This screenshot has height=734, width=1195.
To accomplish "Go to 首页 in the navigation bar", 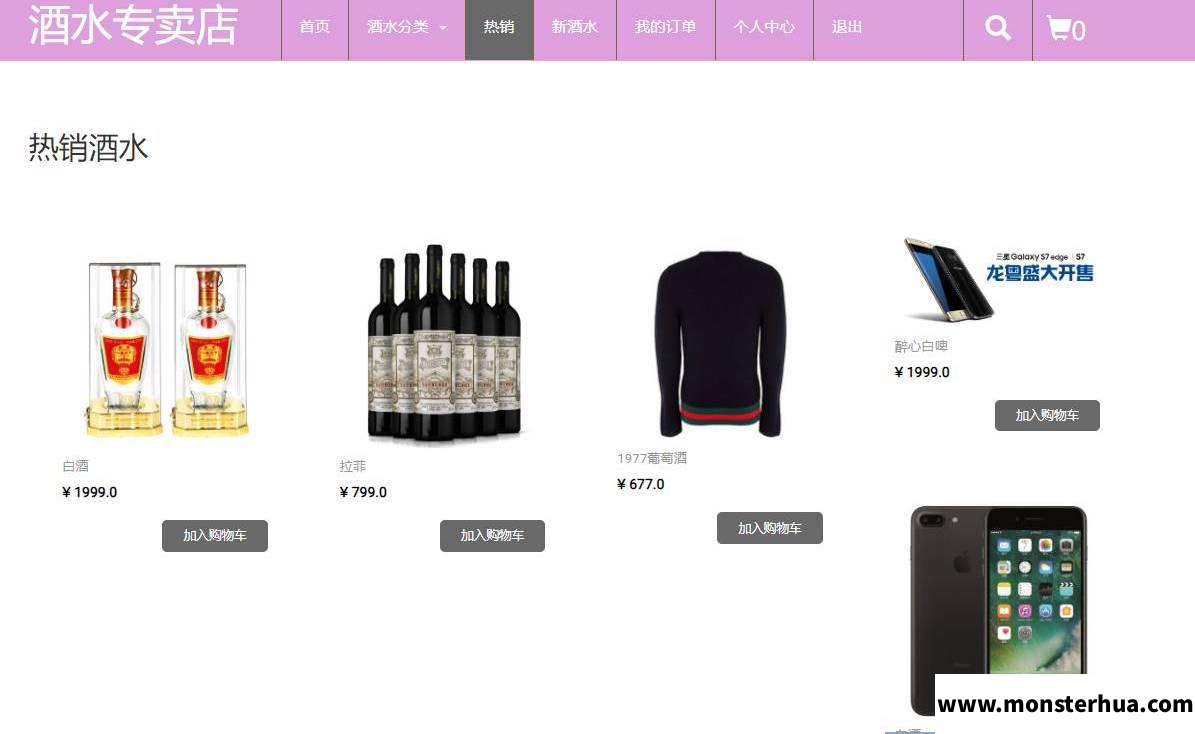I will [x=315, y=27].
